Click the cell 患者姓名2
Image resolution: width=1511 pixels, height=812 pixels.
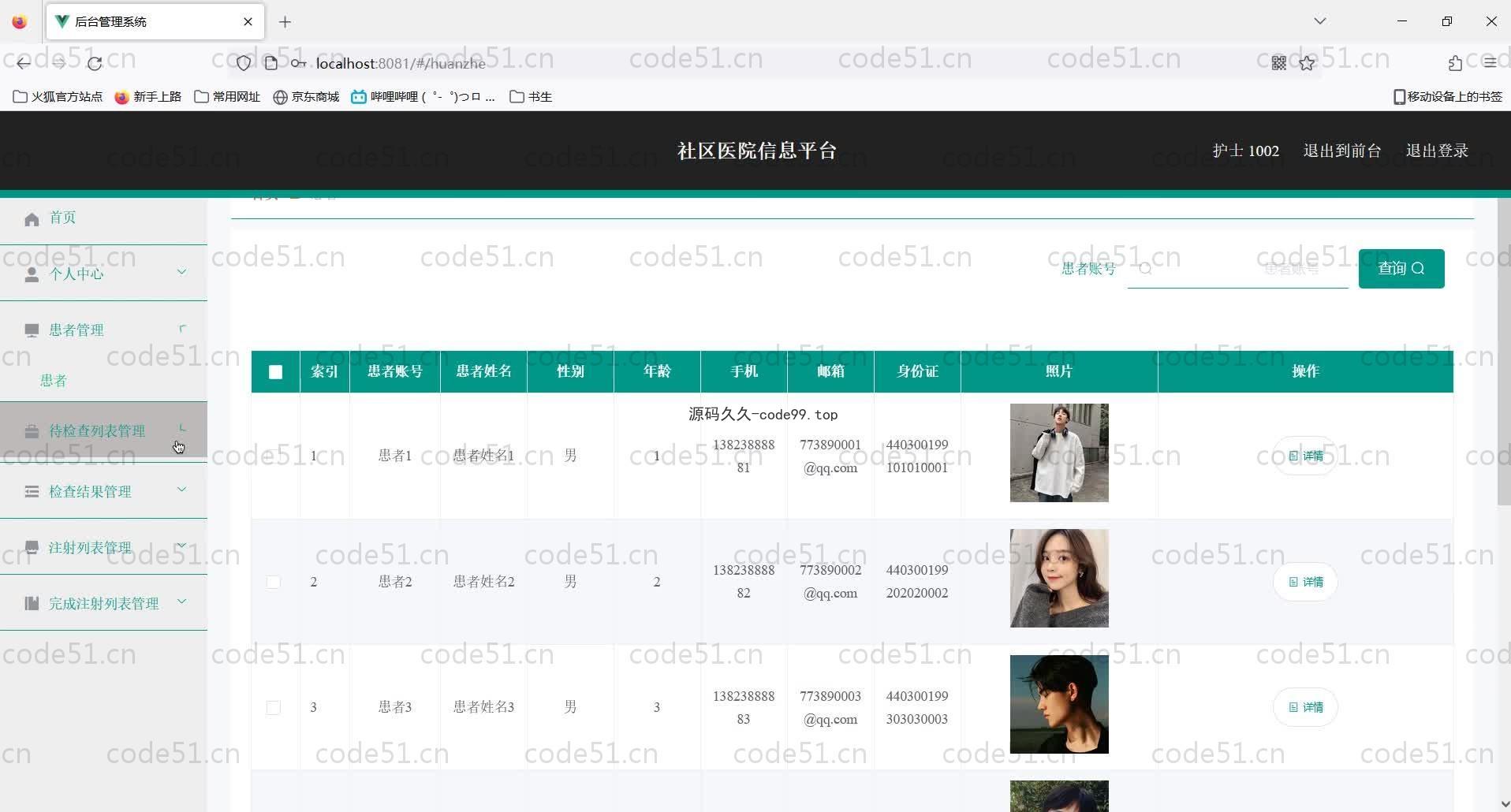(483, 582)
